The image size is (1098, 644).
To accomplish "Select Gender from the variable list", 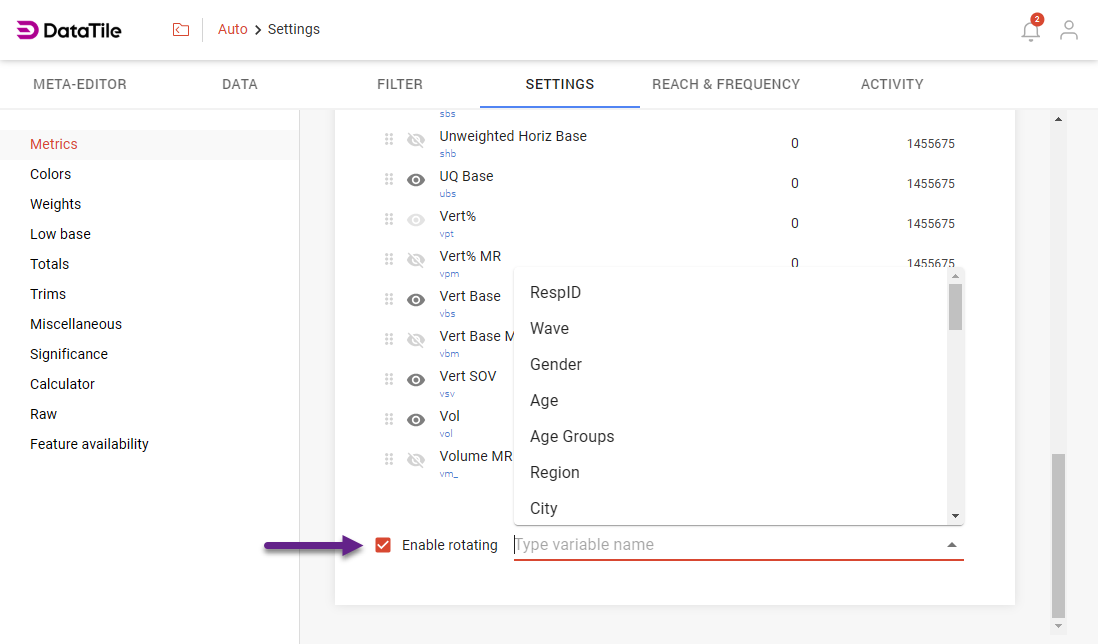I will [556, 364].
